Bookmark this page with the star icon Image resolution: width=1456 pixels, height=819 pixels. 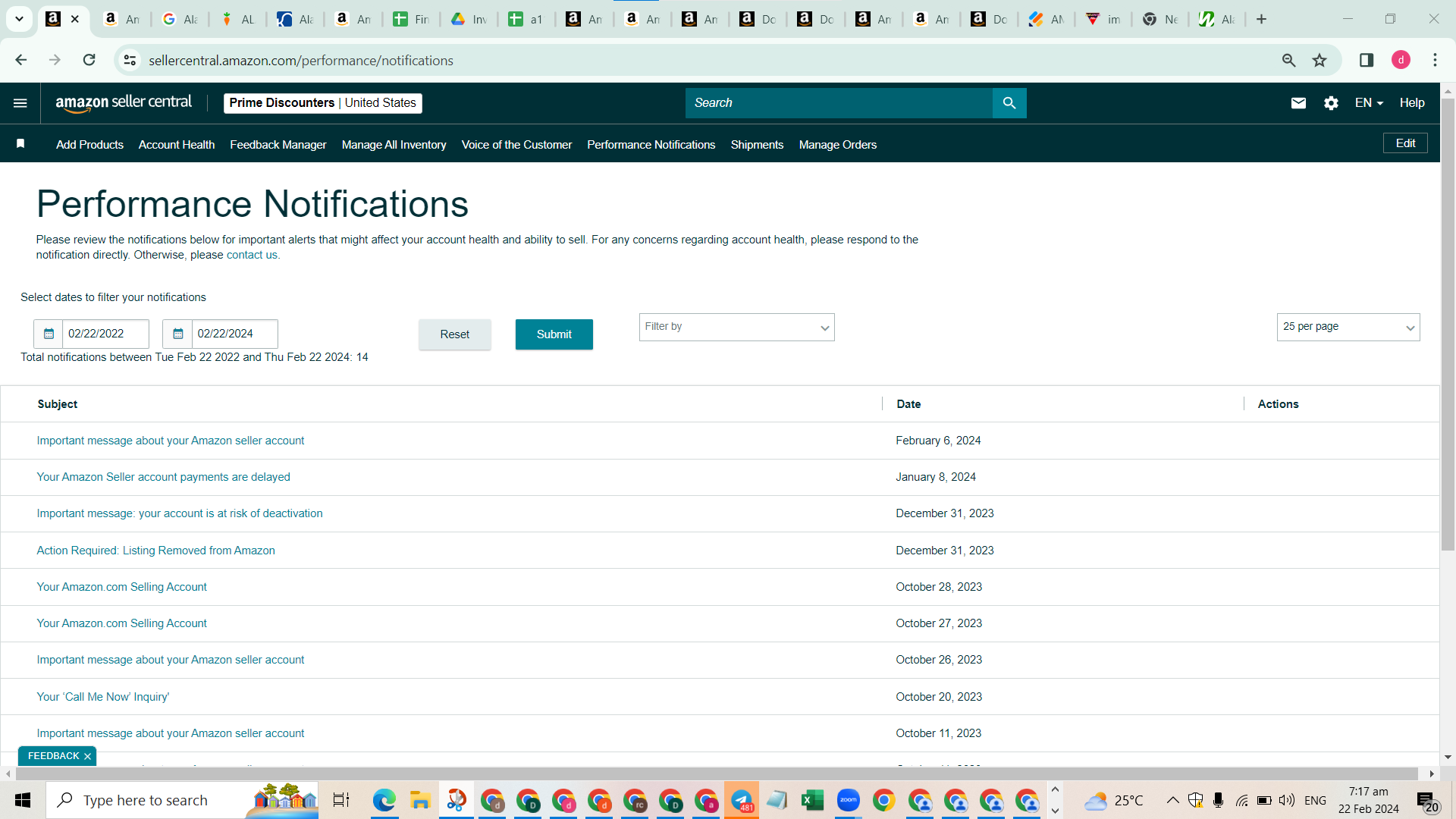(1319, 60)
